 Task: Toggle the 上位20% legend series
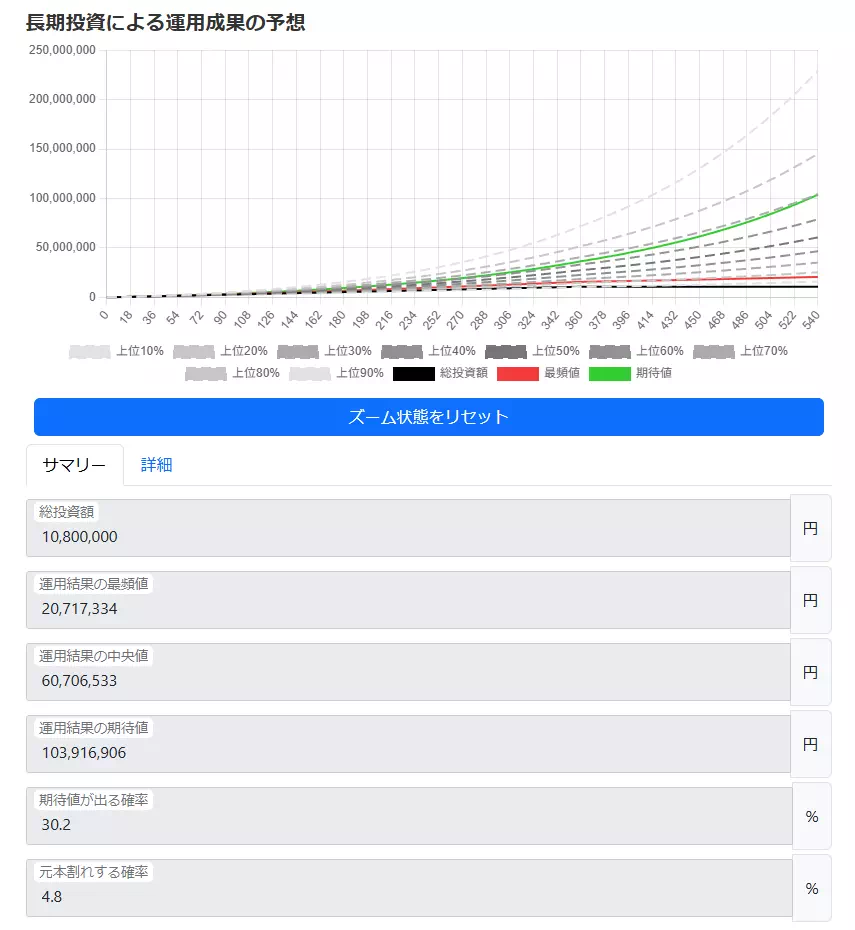[221, 351]
